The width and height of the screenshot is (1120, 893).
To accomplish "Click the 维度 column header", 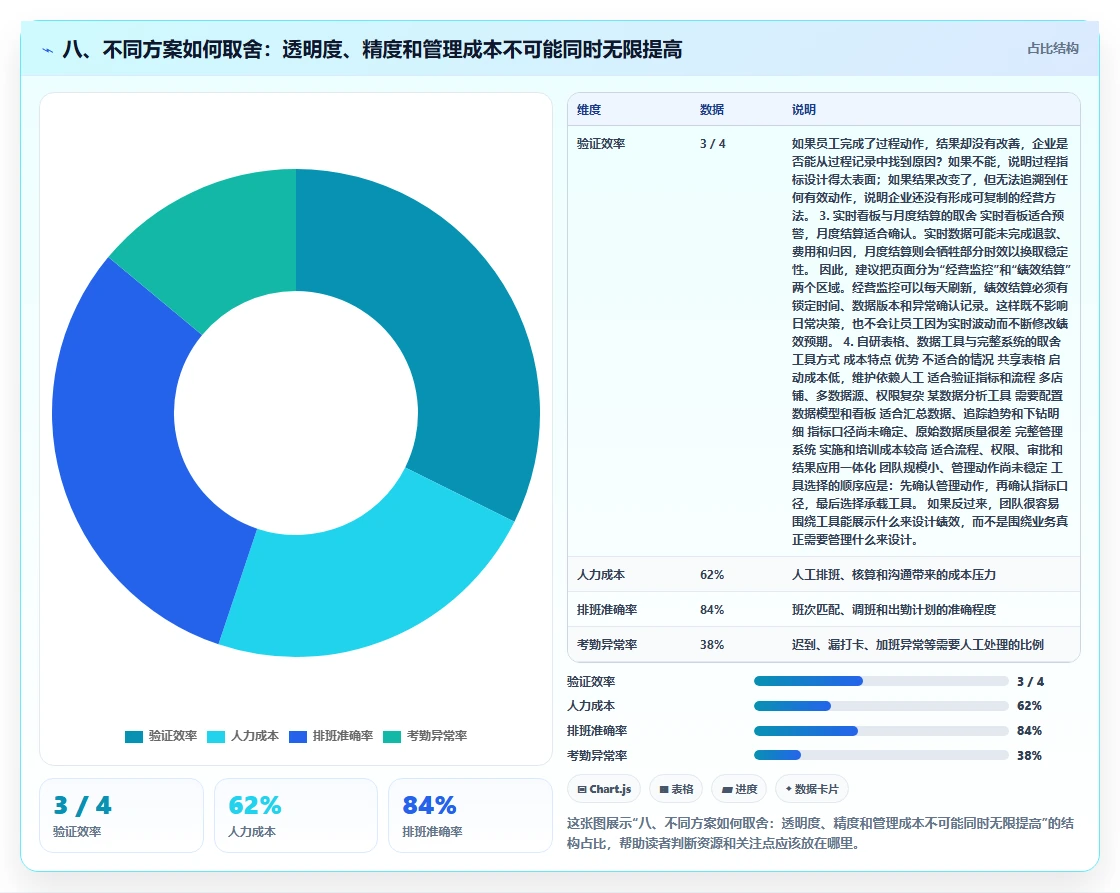I will 589,109.
